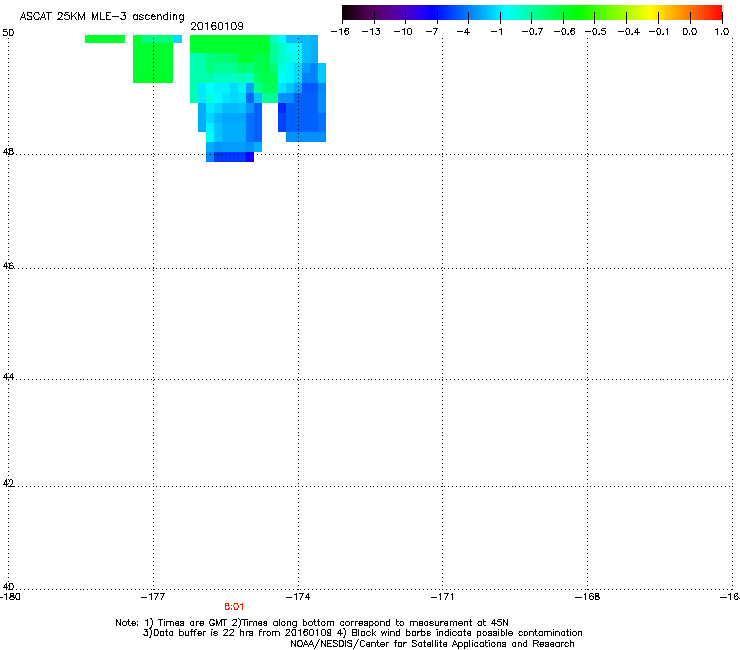The height and width of the screenshot is (650, 740).
Task: Click the -1 colorbar label
Action: pos(496,32)
